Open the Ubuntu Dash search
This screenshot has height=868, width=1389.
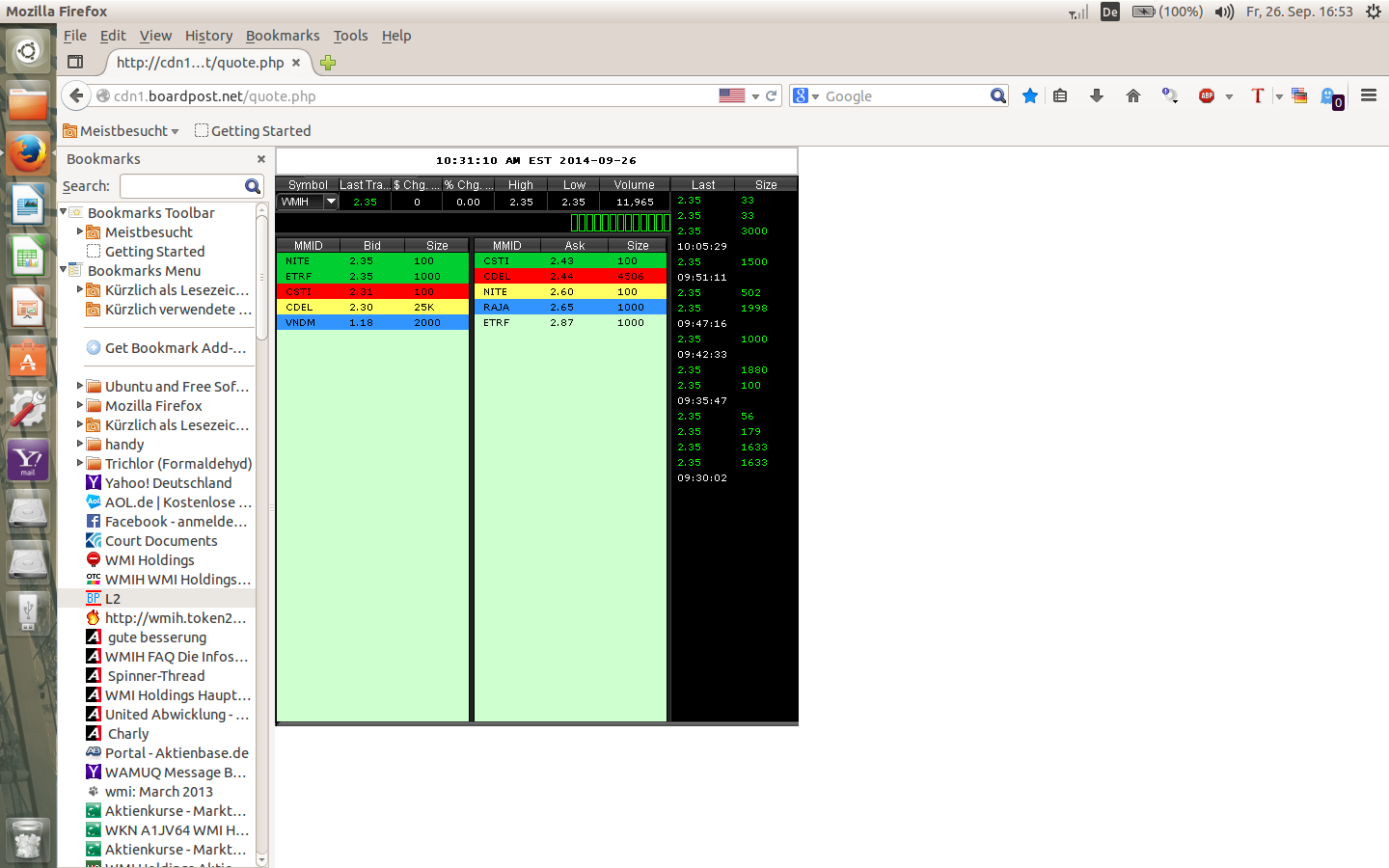click(28, 51)
